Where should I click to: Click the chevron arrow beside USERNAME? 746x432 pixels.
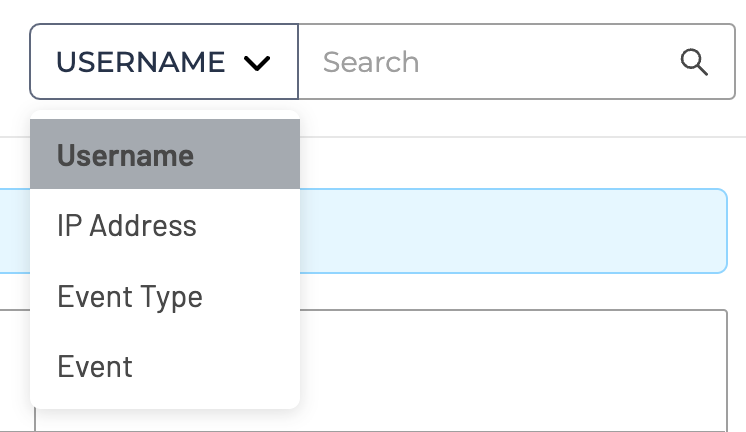click(257, 63)
